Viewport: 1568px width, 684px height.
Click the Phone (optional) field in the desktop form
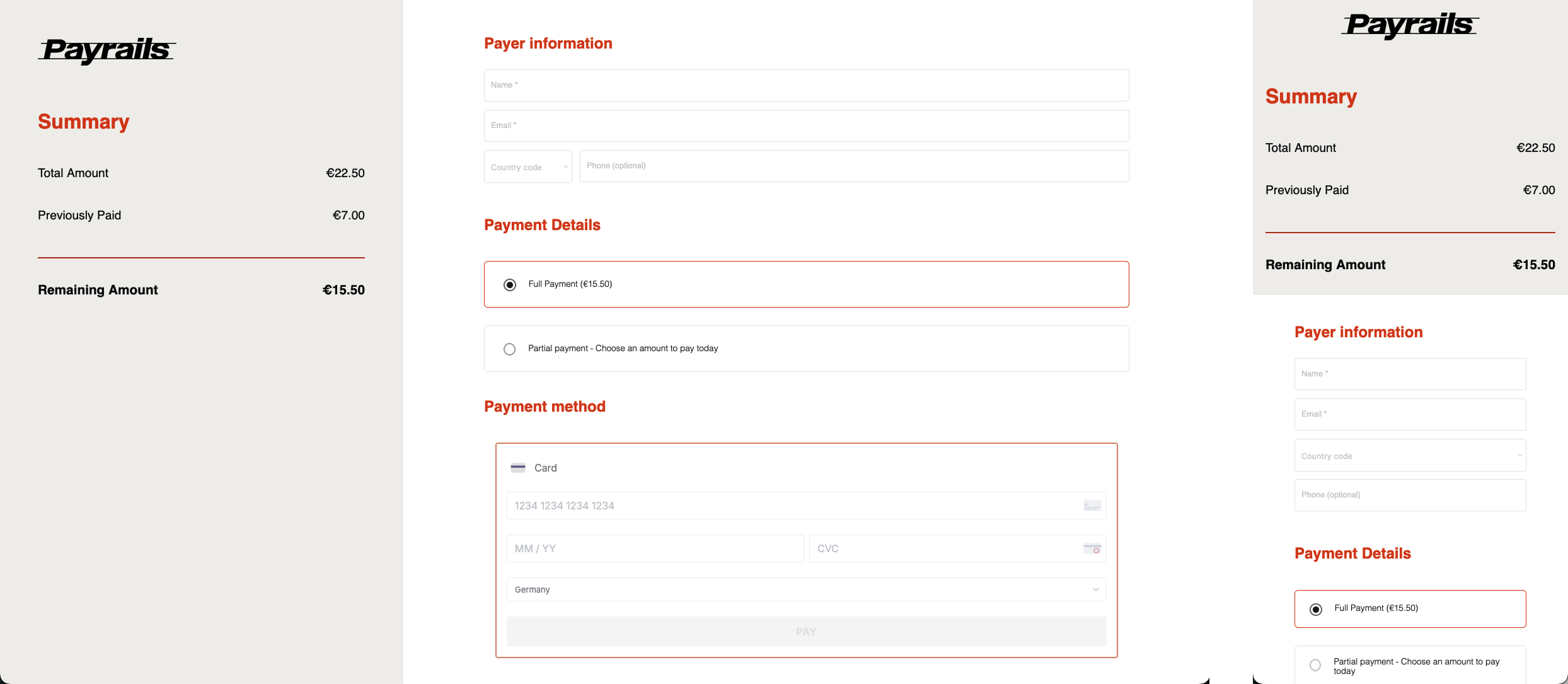coord(854,166)
